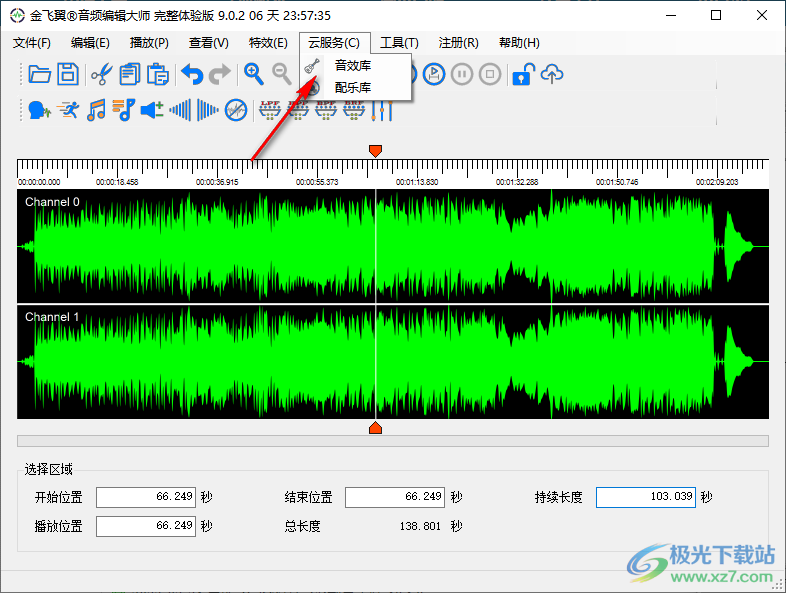Adjust volume with the speaker plus-minus icon
The height and width of the screenshot is (593, 786).
[x=152, y=110]
